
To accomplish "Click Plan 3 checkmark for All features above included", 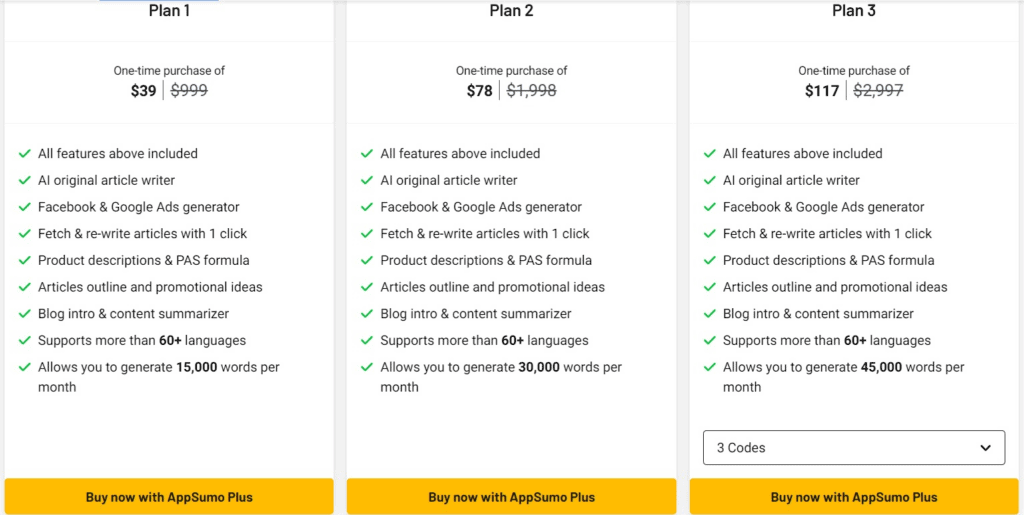I will pyautogui.click(x=709, y=154).
